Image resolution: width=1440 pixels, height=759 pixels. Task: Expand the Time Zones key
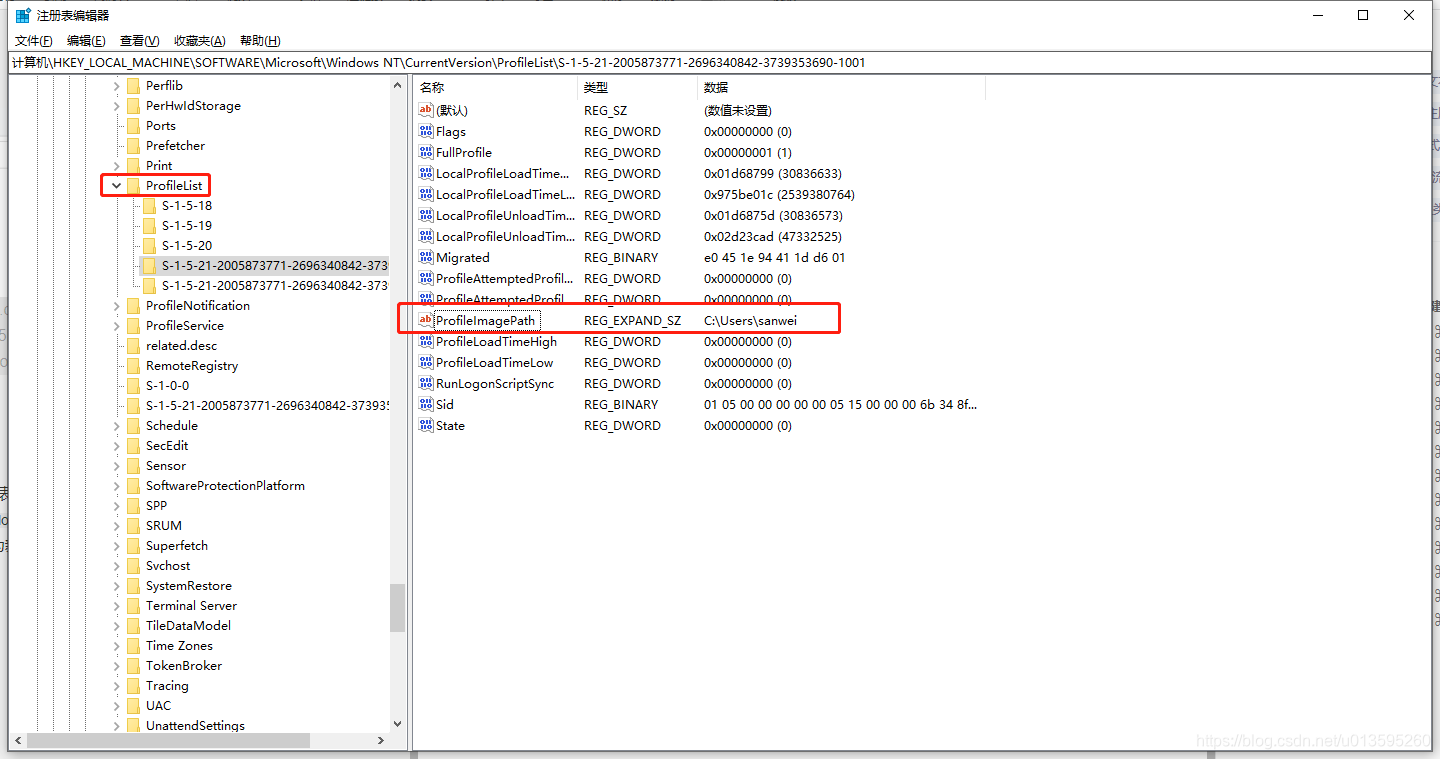(x=117, y=645)
